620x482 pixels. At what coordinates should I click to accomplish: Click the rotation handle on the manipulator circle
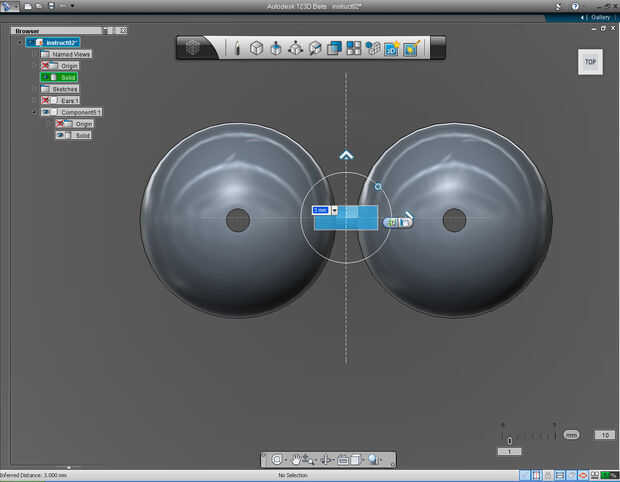[378, 187]
